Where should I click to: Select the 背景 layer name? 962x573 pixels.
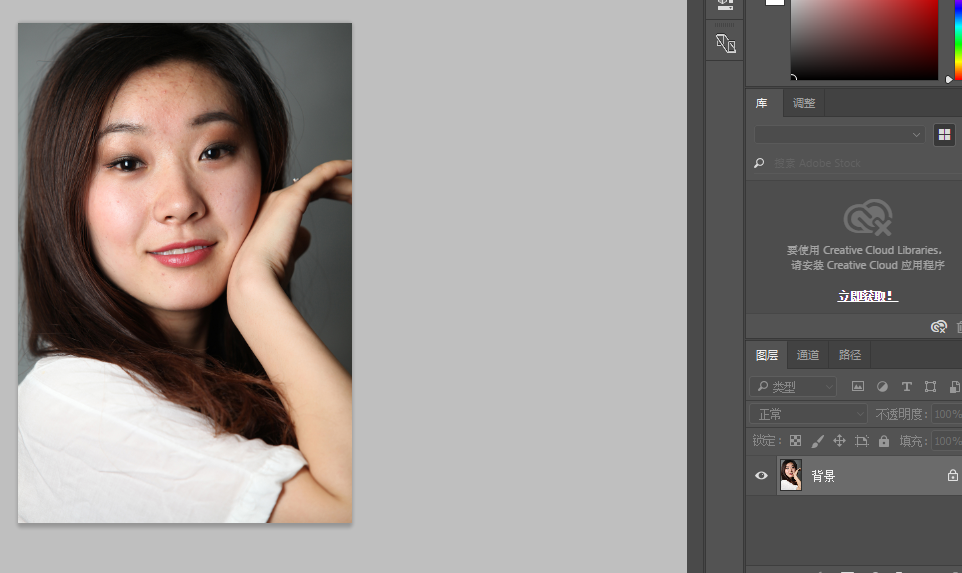pyautogui.click(x=823, y=476)
